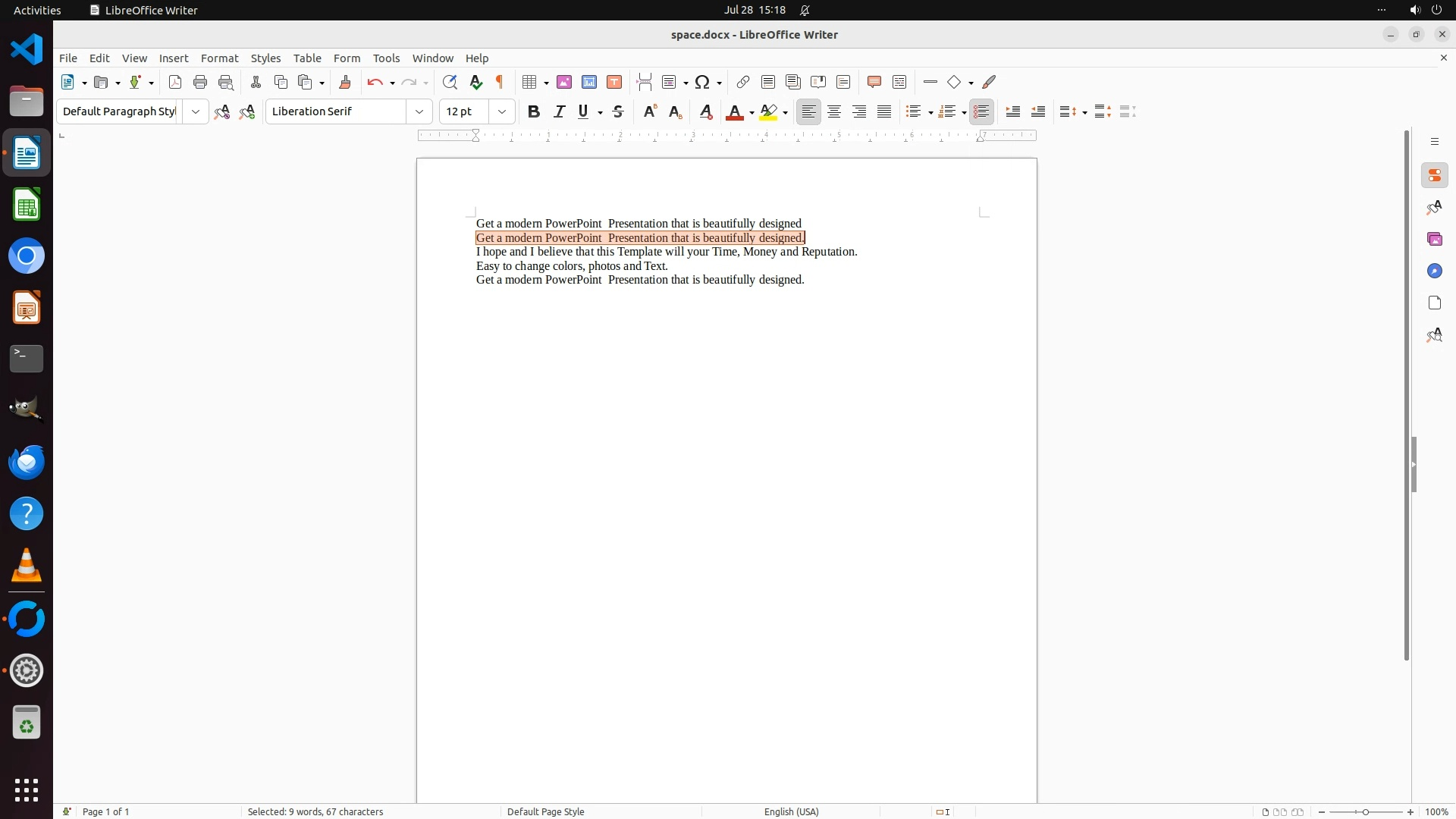
Task: Click the Export as PDF icon
Action: pyautogui.click(x=175, y=82)
